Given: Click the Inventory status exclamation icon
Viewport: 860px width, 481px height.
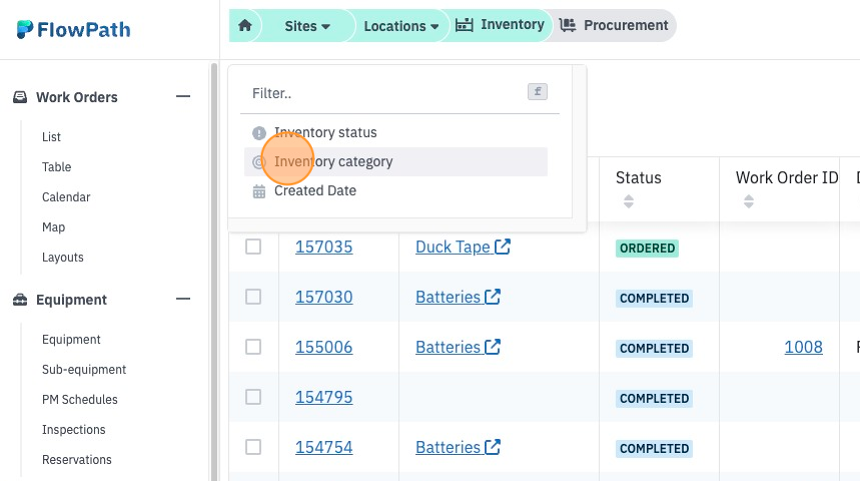Looking at the screenshot, I should pyautogui.click(x=259, y=133).
